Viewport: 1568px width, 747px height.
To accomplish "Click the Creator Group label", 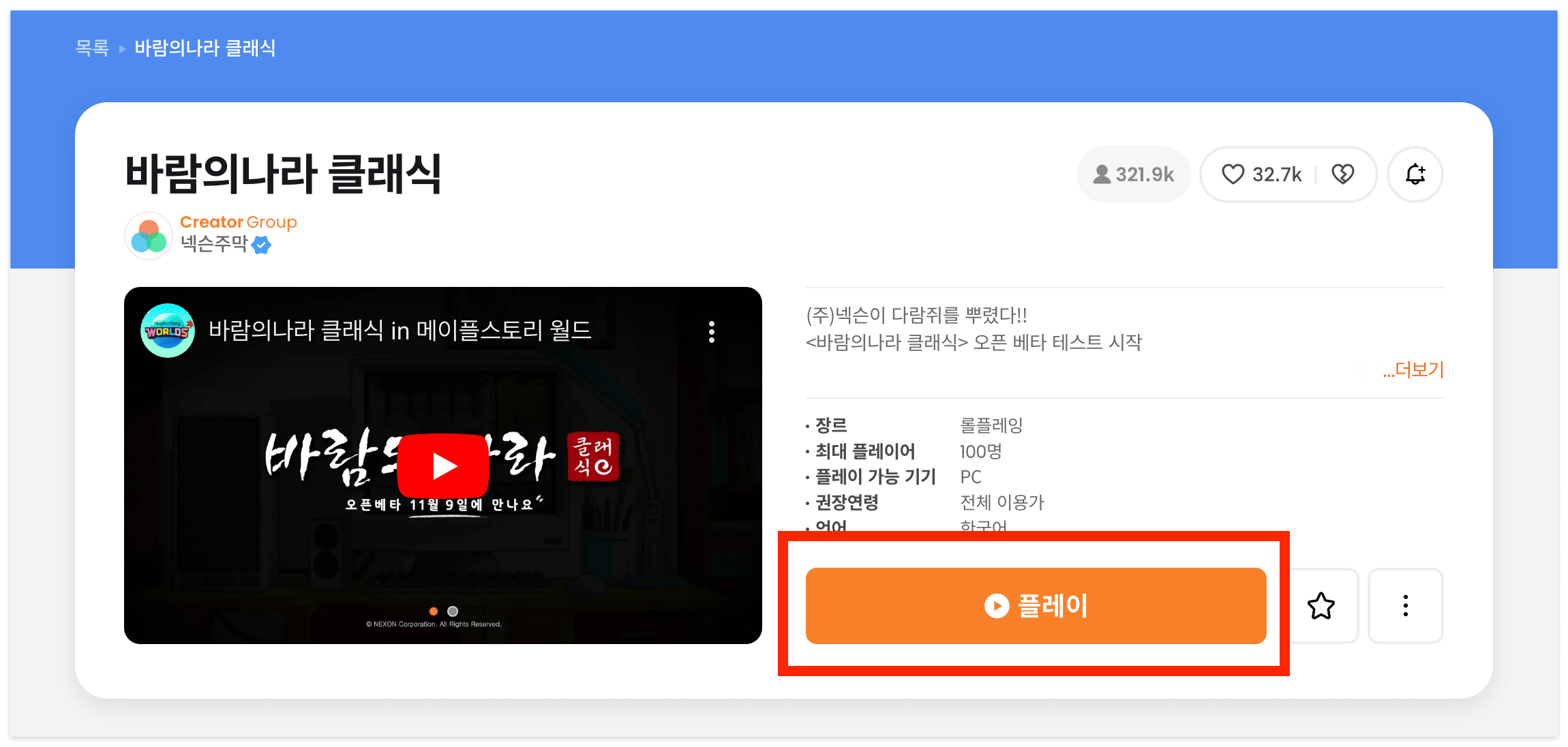I will 239,222.
